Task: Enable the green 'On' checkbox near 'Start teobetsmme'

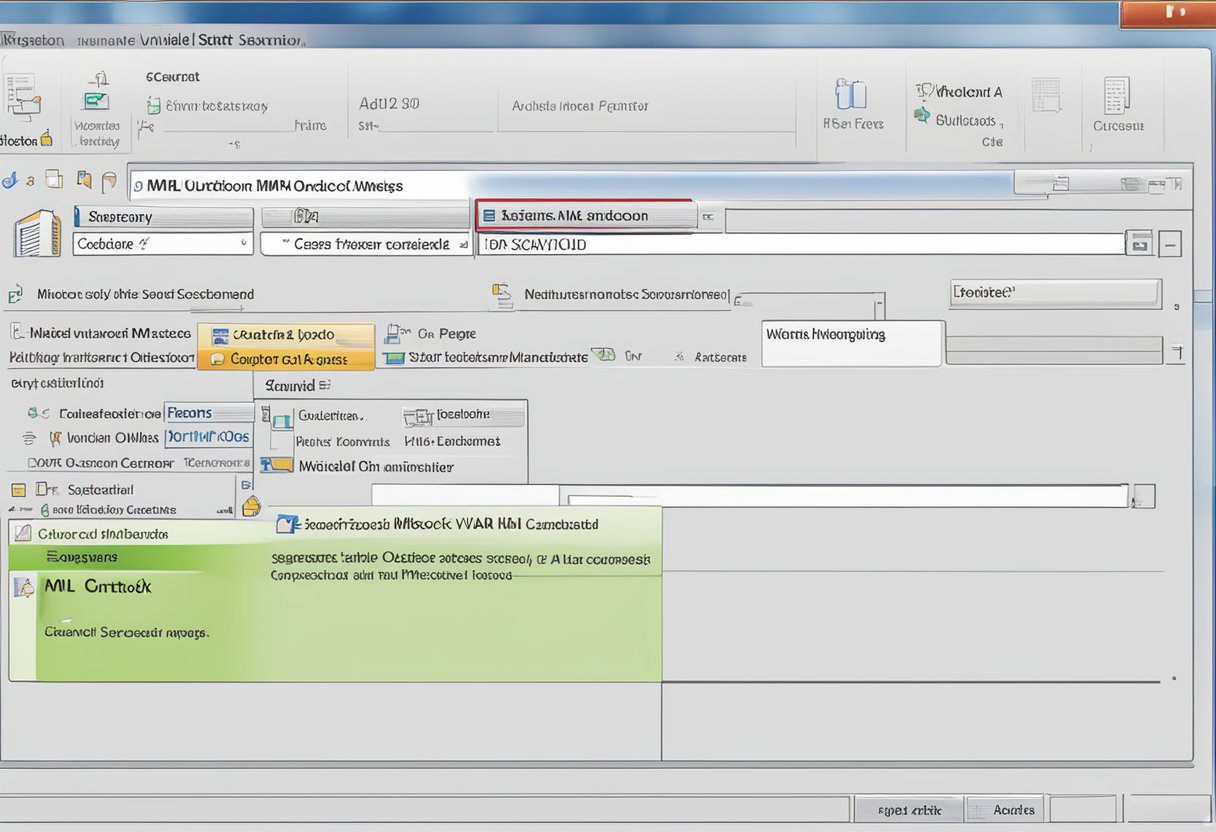Action: 604,354
